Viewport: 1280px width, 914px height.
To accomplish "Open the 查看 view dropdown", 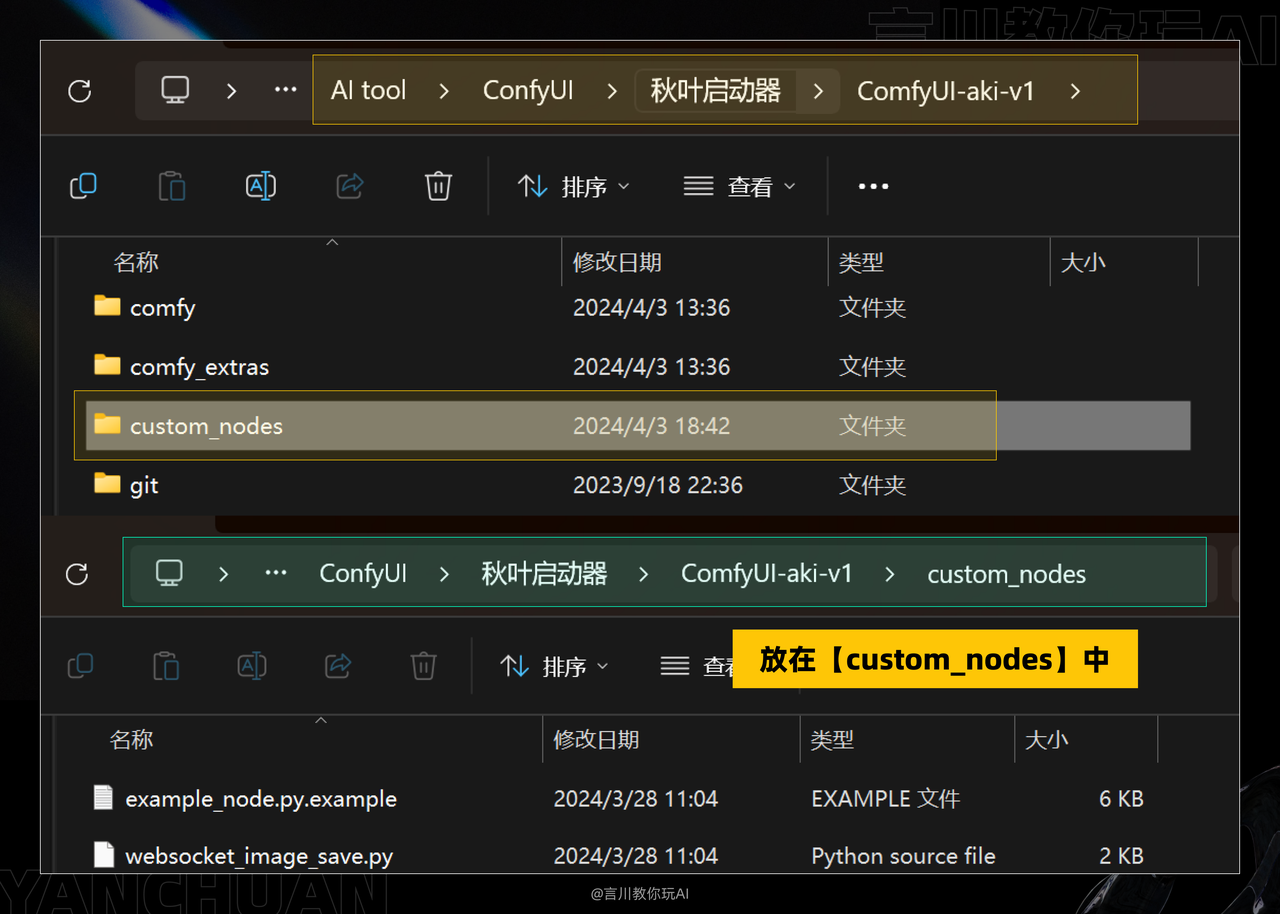I will (x=741, y=185).
